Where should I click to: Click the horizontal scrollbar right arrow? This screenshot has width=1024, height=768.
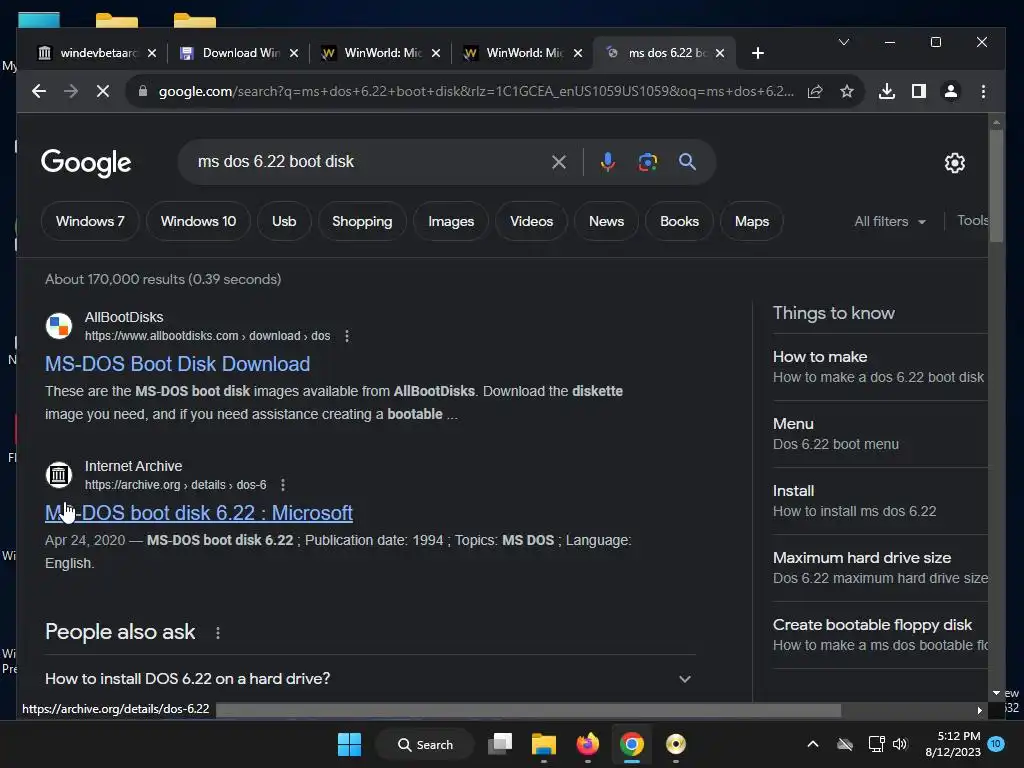pyautogui.click(x=979, y=710)
